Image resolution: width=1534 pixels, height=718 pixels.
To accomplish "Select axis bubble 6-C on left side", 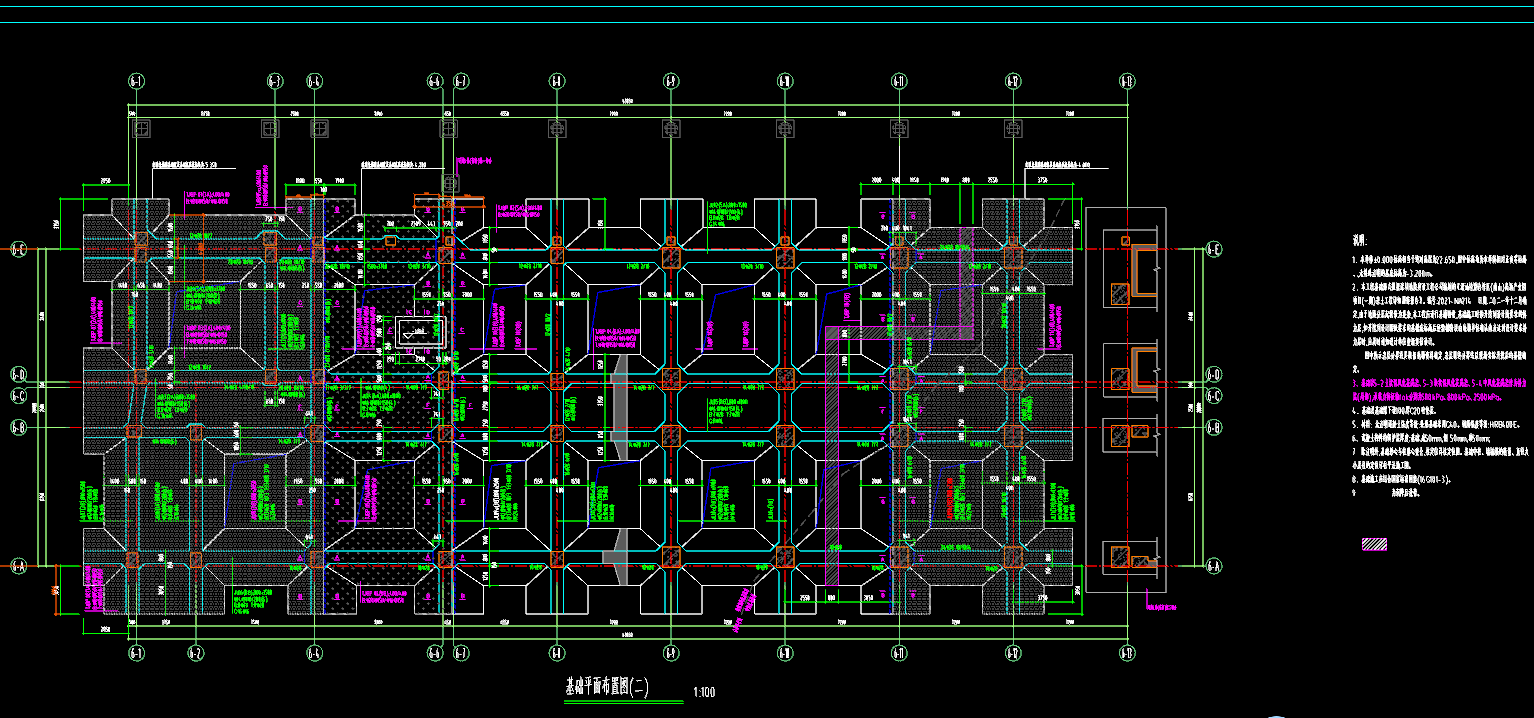I will [x=18, y=395].
